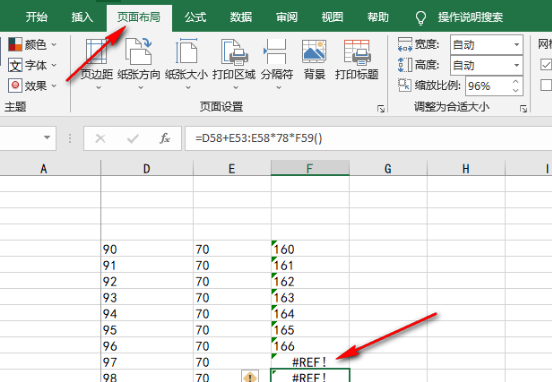The height and width of the screenshot is (382, 552).
Task: Click the Height (高度) icon
Action: pos(405,65)
